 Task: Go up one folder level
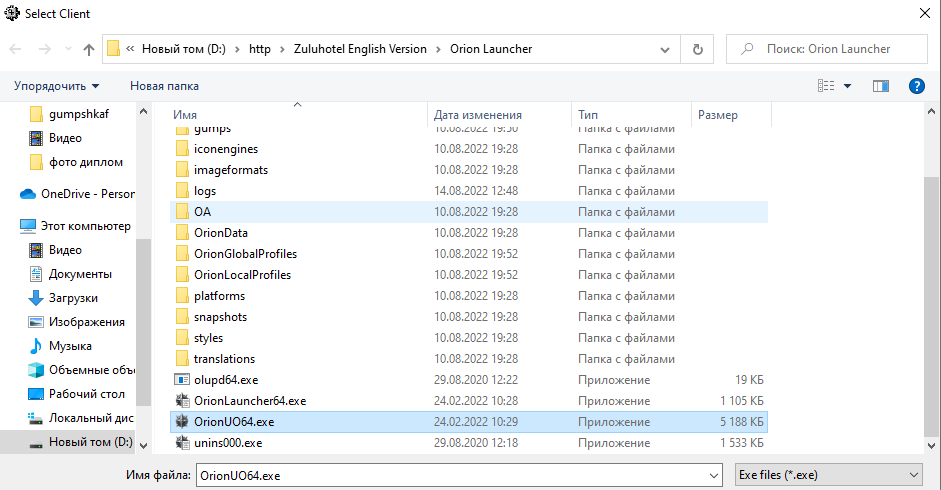pyautogui.click(x=89, y=49)
